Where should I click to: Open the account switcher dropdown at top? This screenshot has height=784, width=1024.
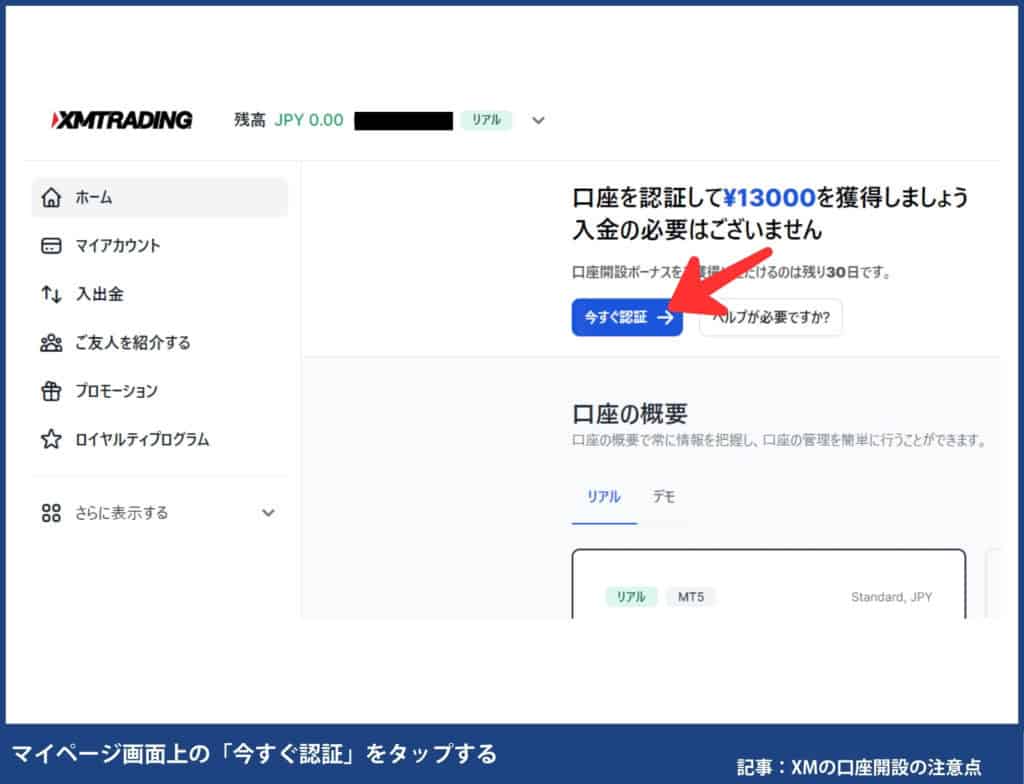click(x=538, y=120)
